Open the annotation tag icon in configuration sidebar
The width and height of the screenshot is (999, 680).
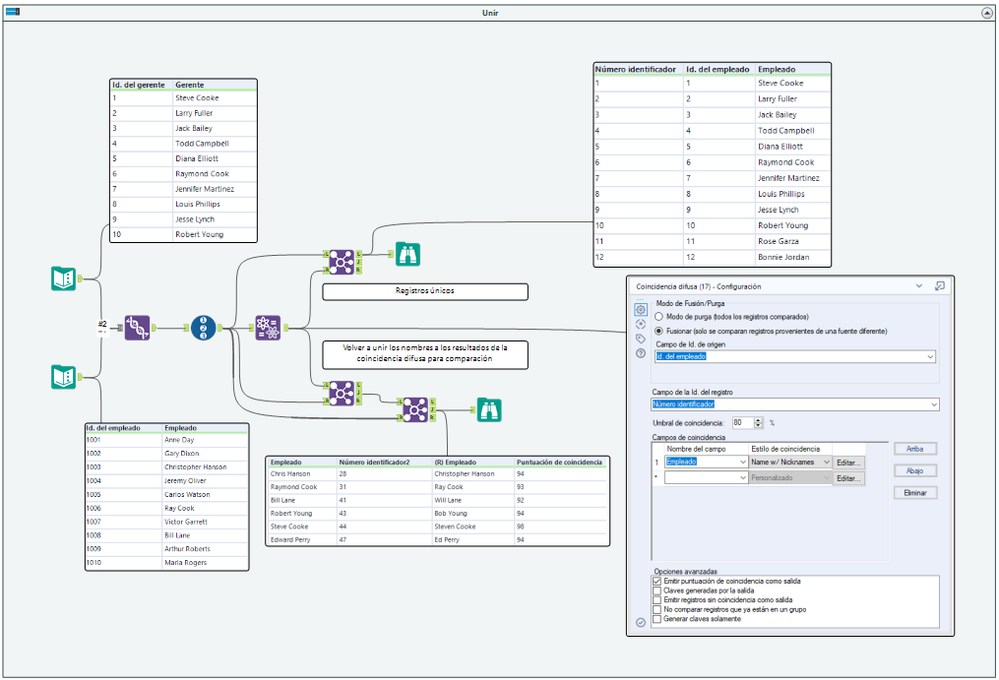(x=641, y=339)
